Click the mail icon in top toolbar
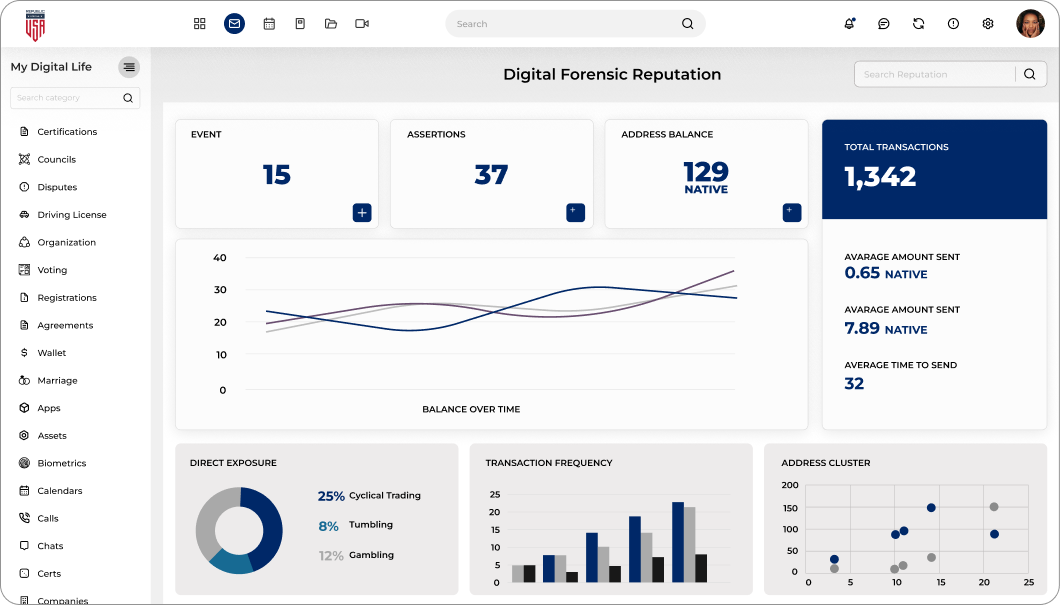1060x605 pixels. tap(234, 23)
